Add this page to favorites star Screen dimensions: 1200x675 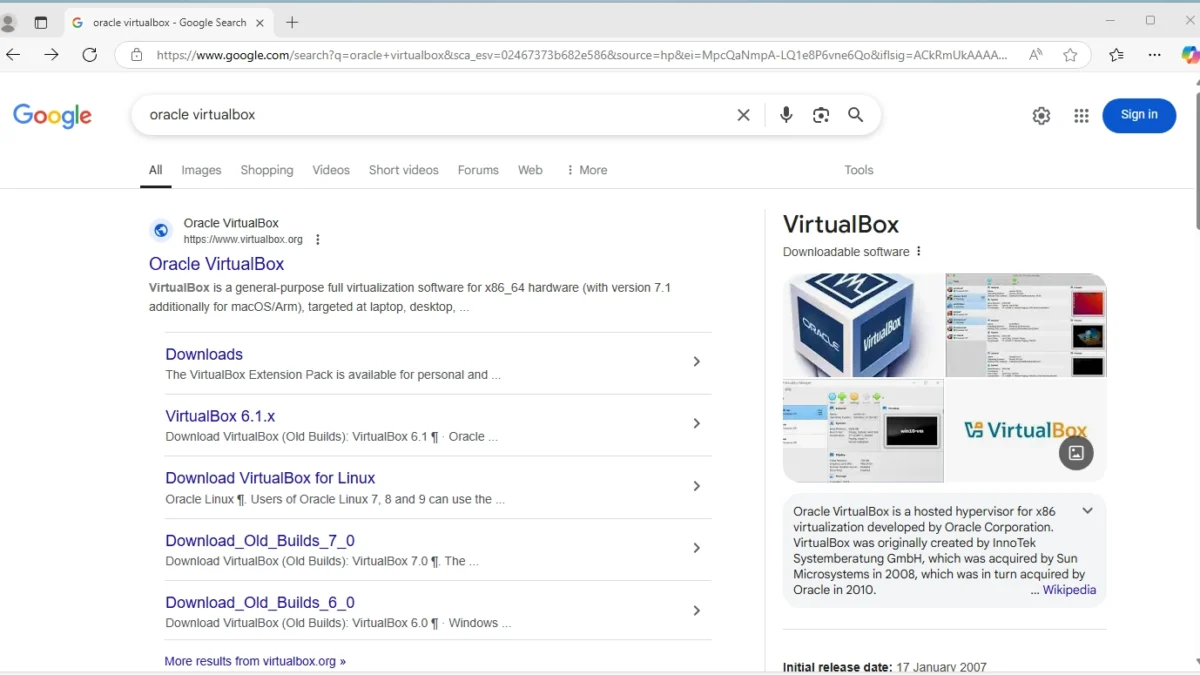1070,55
